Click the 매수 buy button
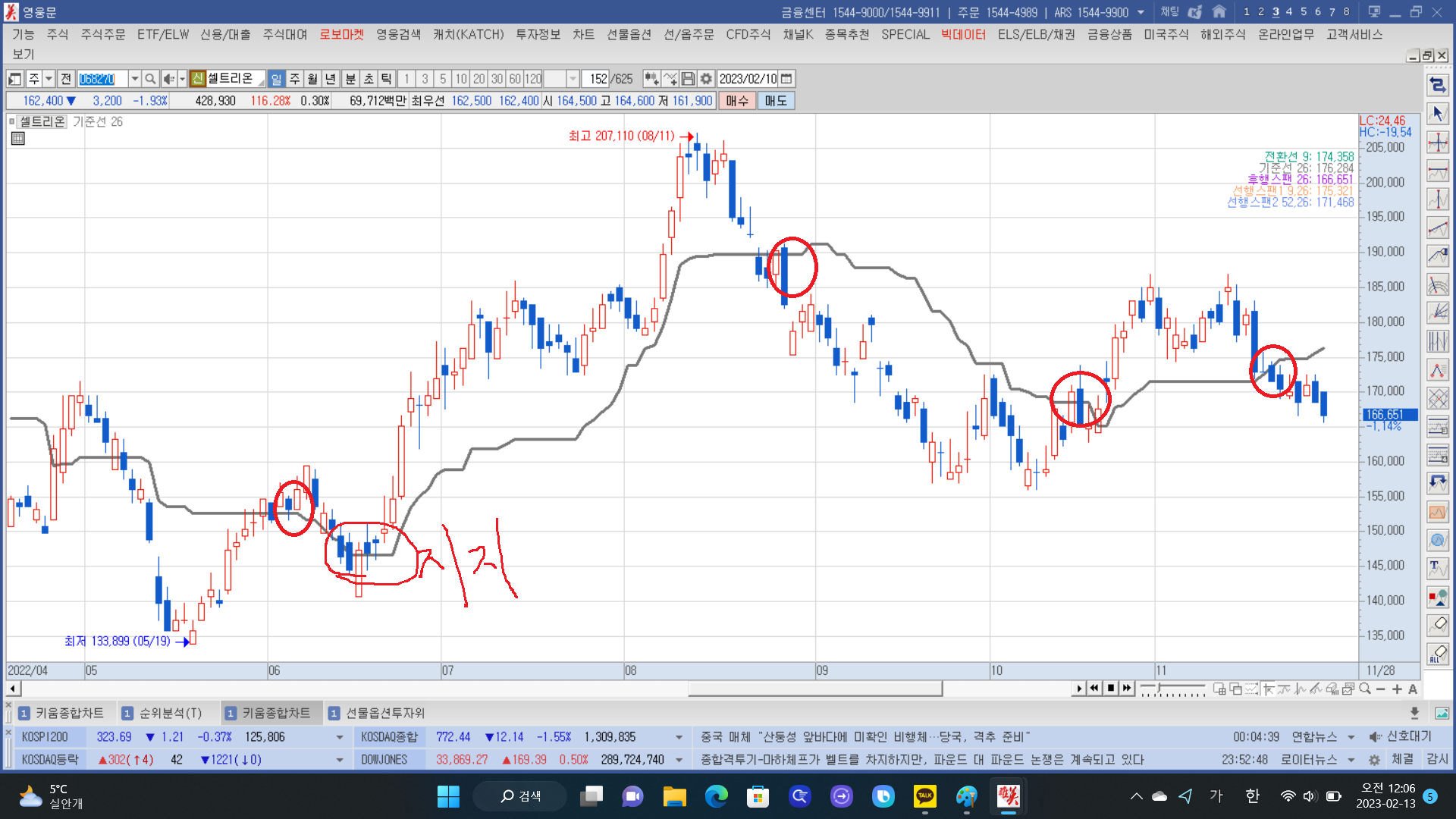Viewport: 1456px width, 819px height. point(736,101)
